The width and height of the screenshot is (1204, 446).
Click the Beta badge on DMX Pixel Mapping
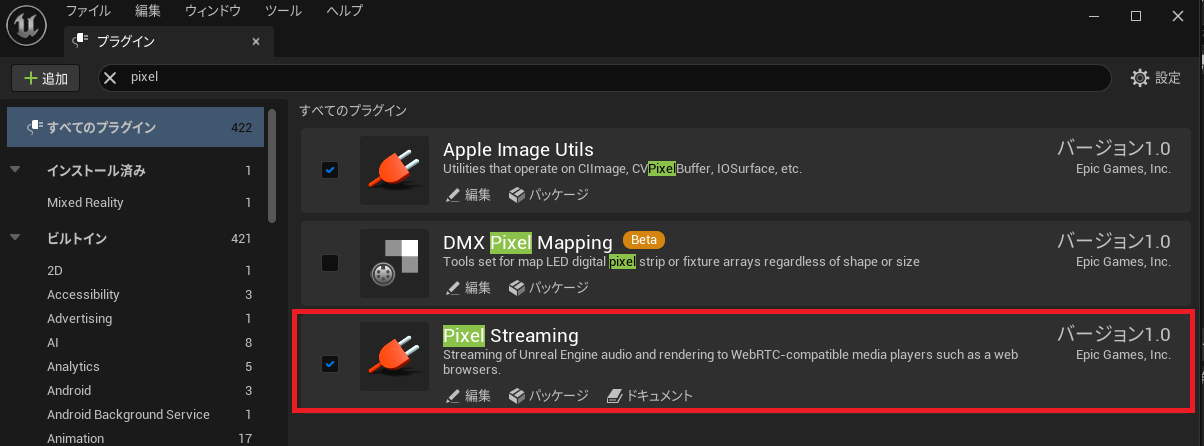[x=644, y=241]
